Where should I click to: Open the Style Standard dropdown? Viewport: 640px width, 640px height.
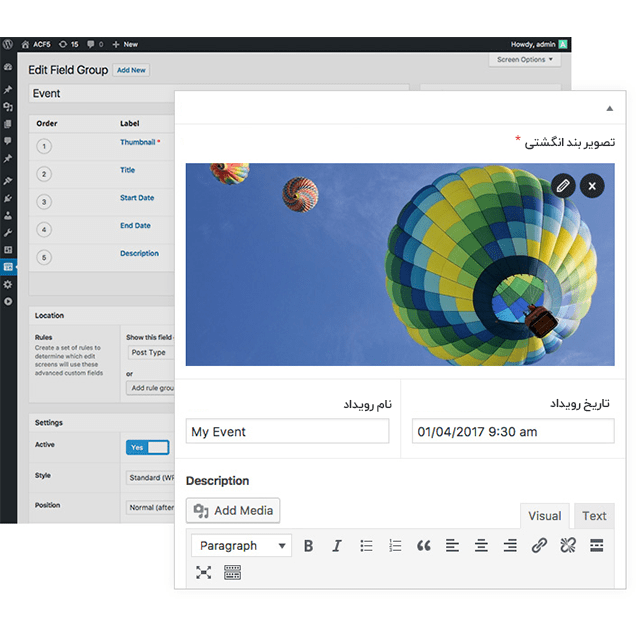tap(150, 478)
